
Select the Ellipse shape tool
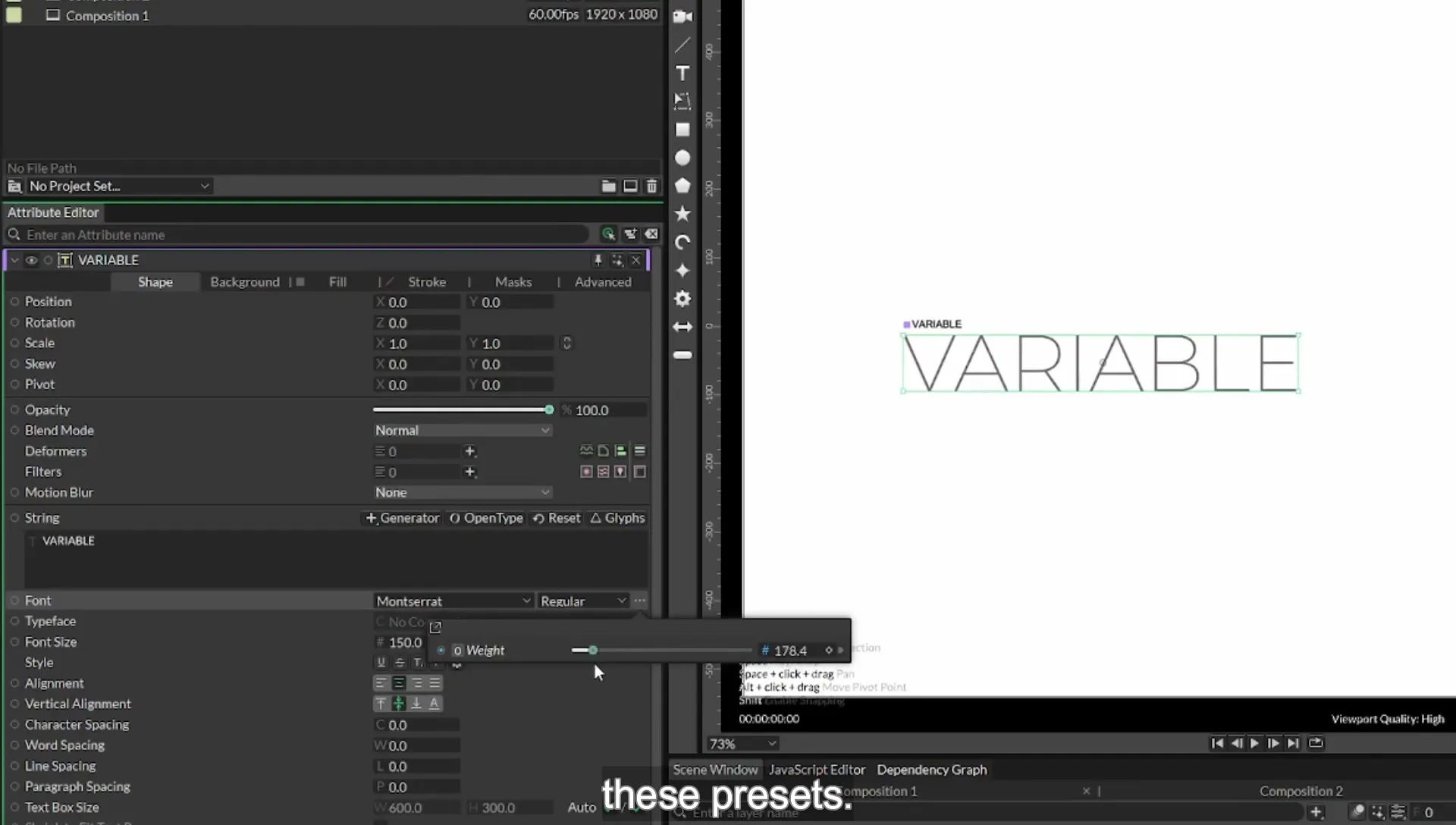[x=682, y=158]
